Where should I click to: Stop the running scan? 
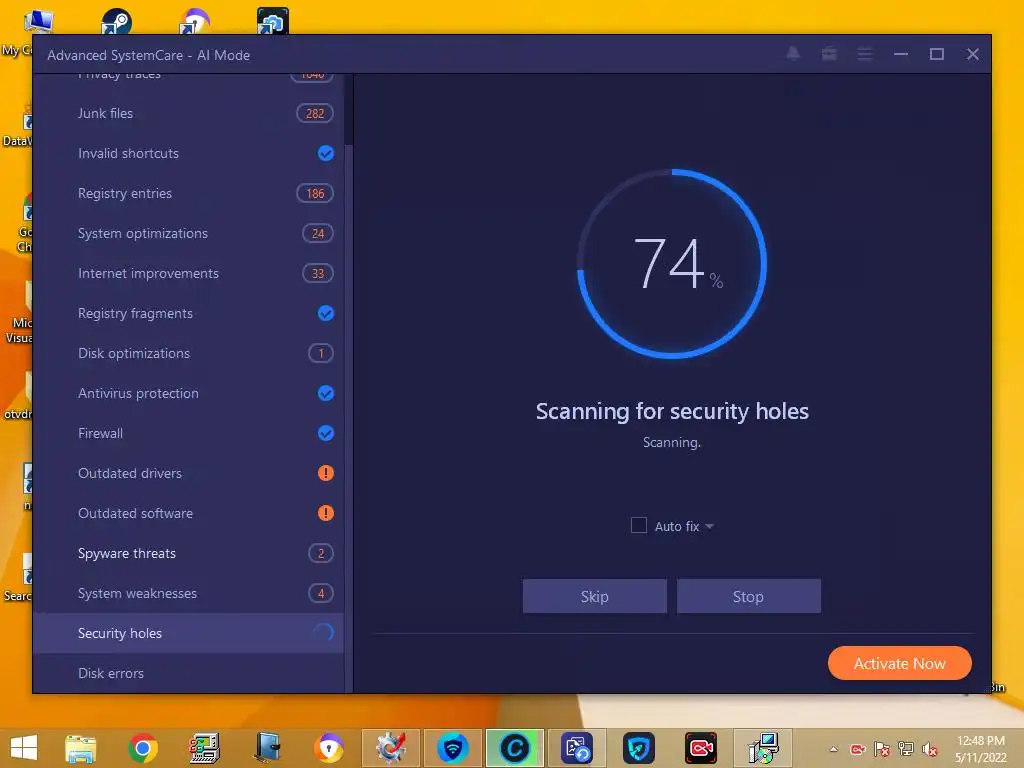[x=748, y=596]
